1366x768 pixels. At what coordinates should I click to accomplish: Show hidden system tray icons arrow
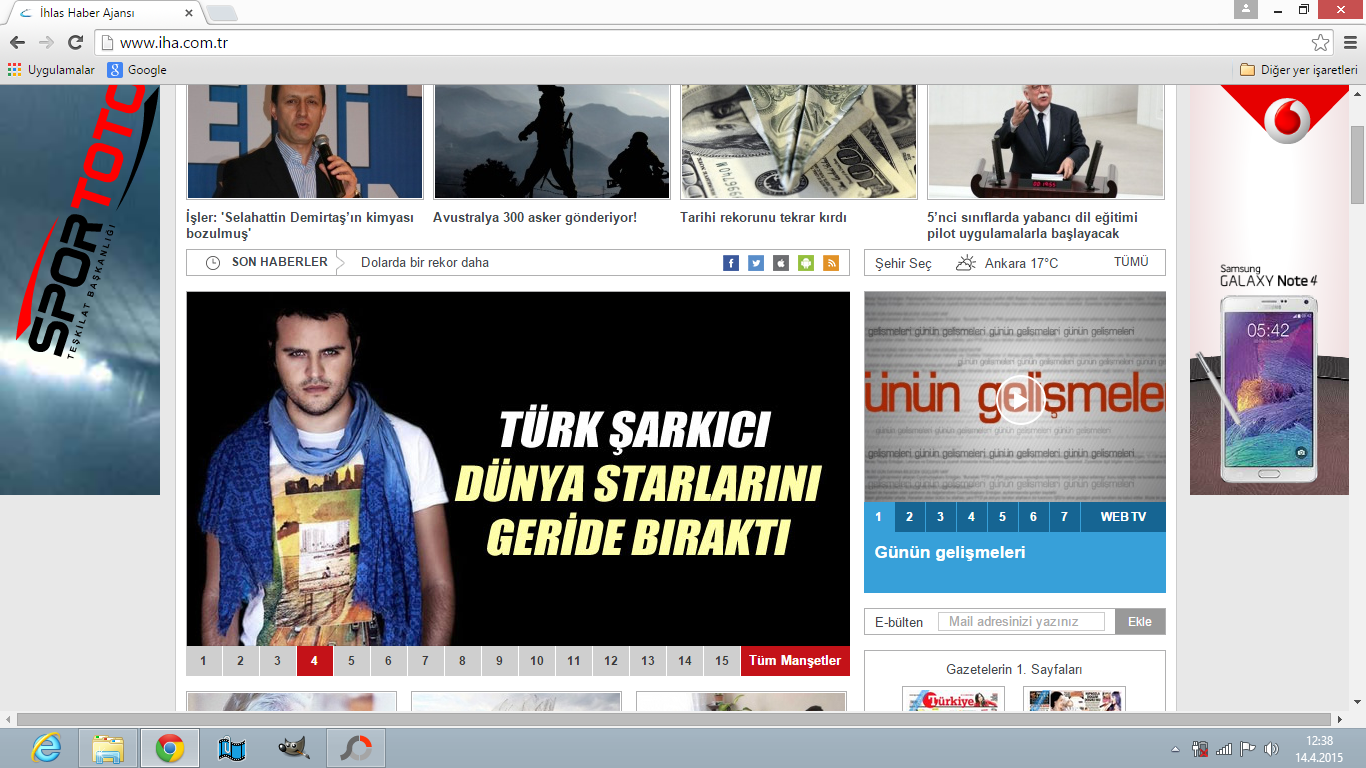pyautogui.click(x=1176, y=749)
